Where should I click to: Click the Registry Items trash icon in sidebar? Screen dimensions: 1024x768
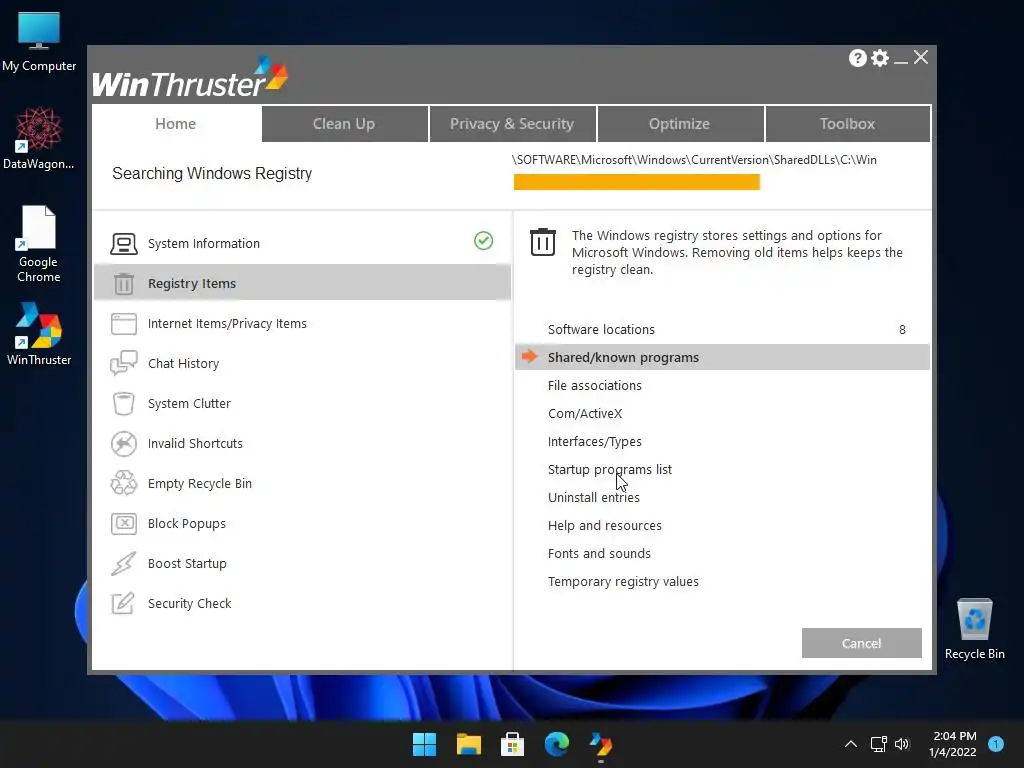pyautogui.click(x=123, y=283)
